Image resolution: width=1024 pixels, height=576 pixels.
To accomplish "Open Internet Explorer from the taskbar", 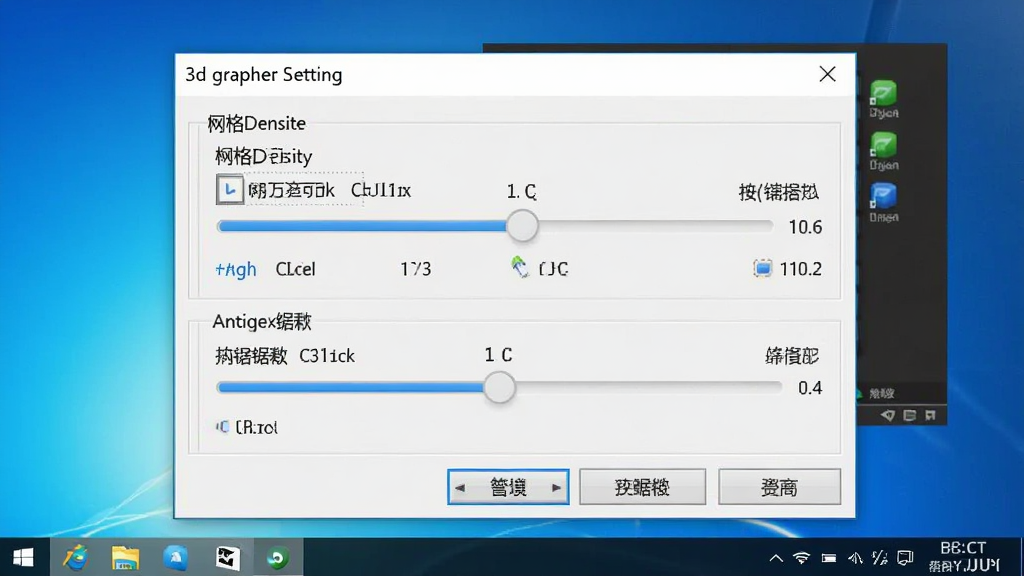I will (x=75, y=557).
